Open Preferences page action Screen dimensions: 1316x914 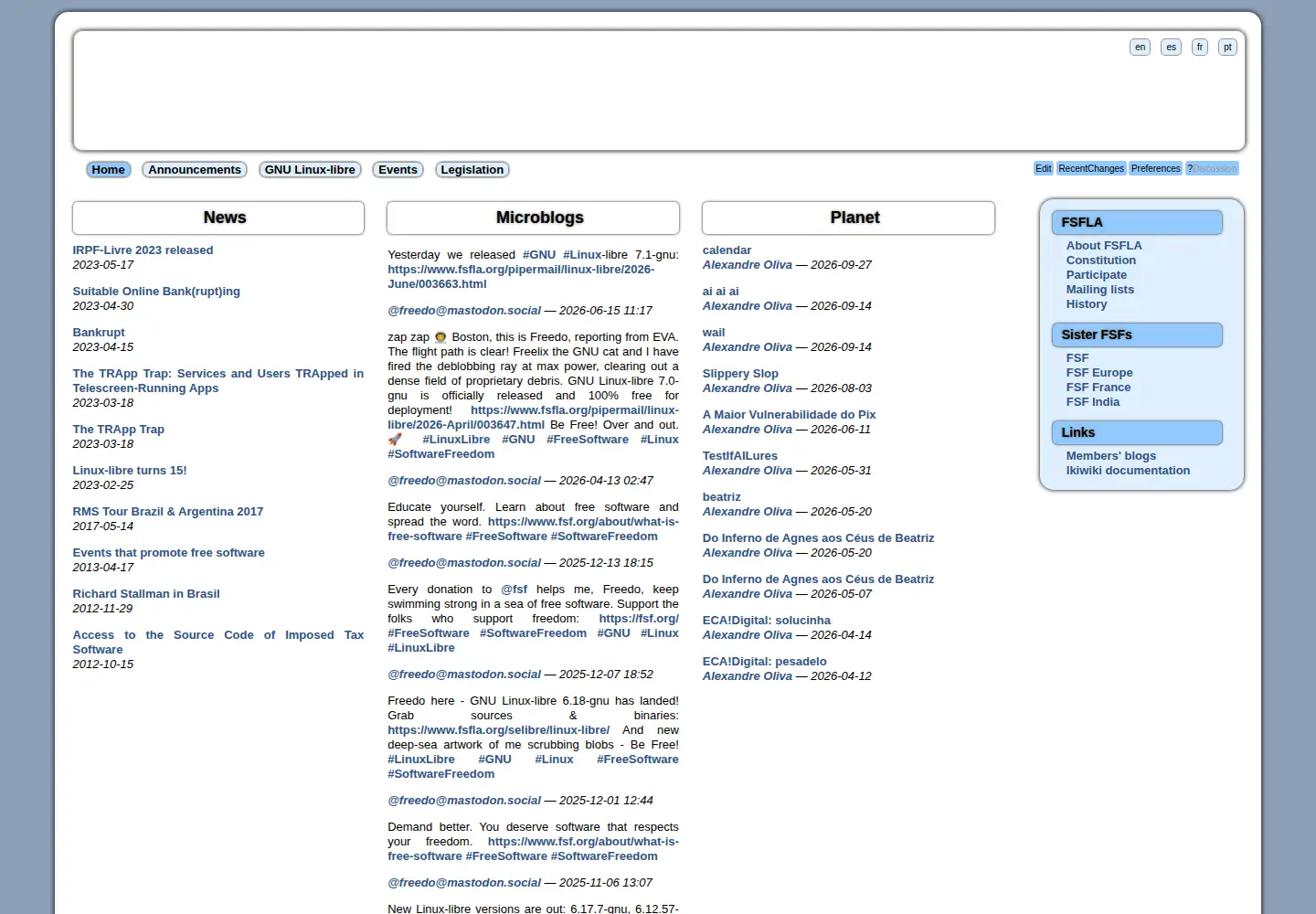coord(1155,168)
